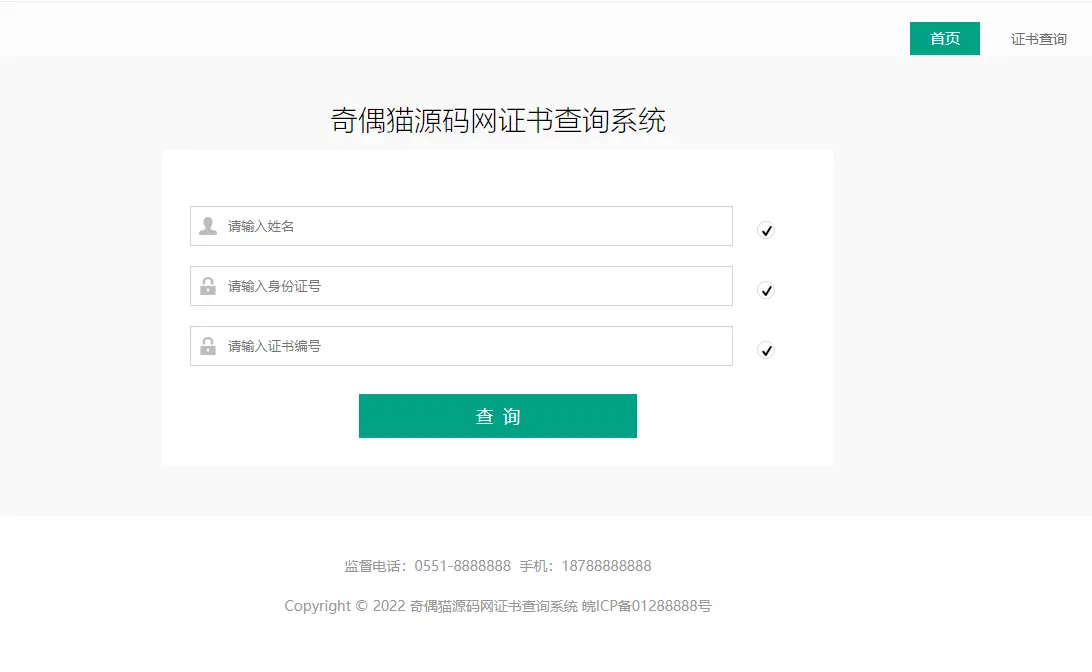
Task: Click the mobile number 18788888888 text
Action: coord(606,565)
